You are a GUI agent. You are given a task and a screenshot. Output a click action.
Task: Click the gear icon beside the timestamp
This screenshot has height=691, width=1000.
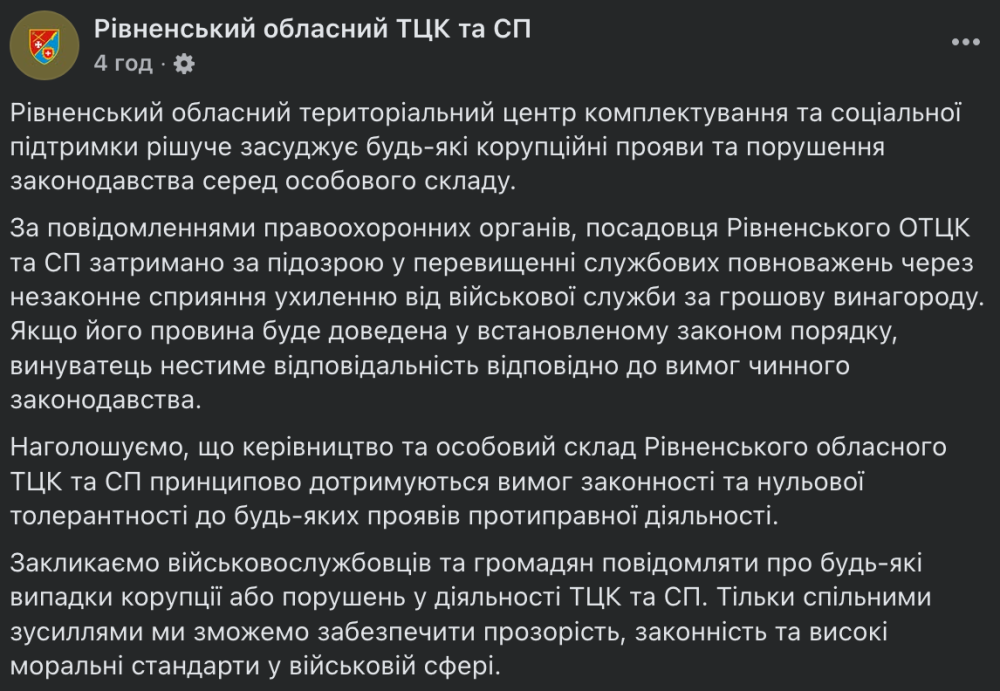(184, 64)
